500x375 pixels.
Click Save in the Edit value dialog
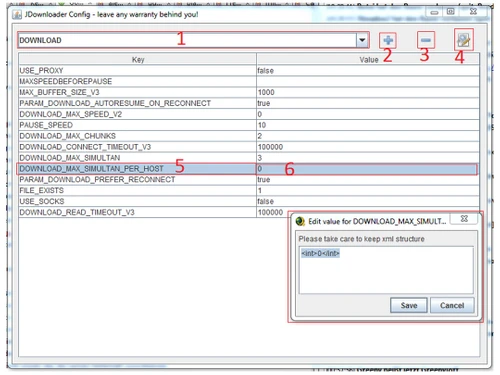coord(409,305)
